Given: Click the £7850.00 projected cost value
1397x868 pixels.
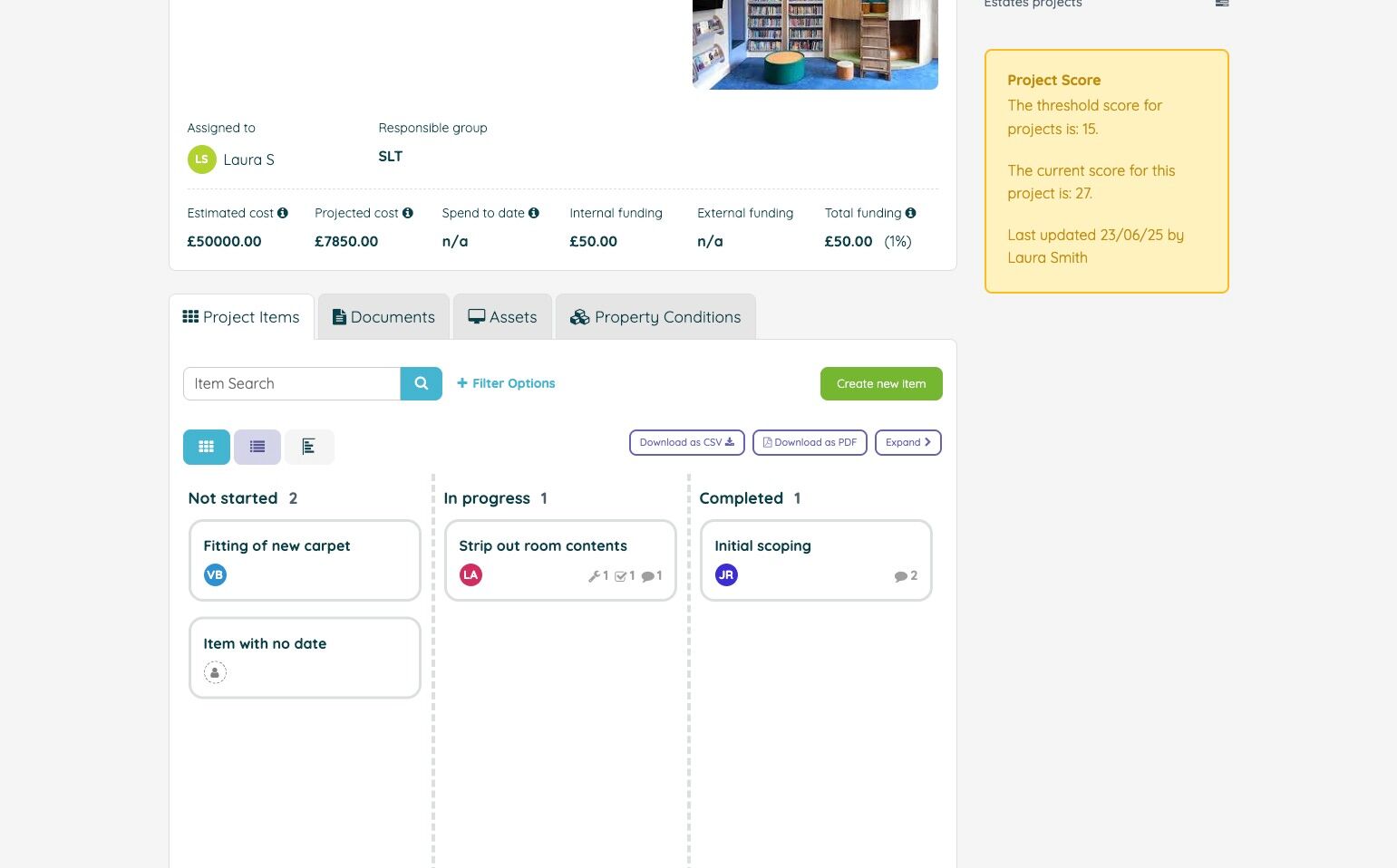Looking at the screenshot, I should coord(346,241).
